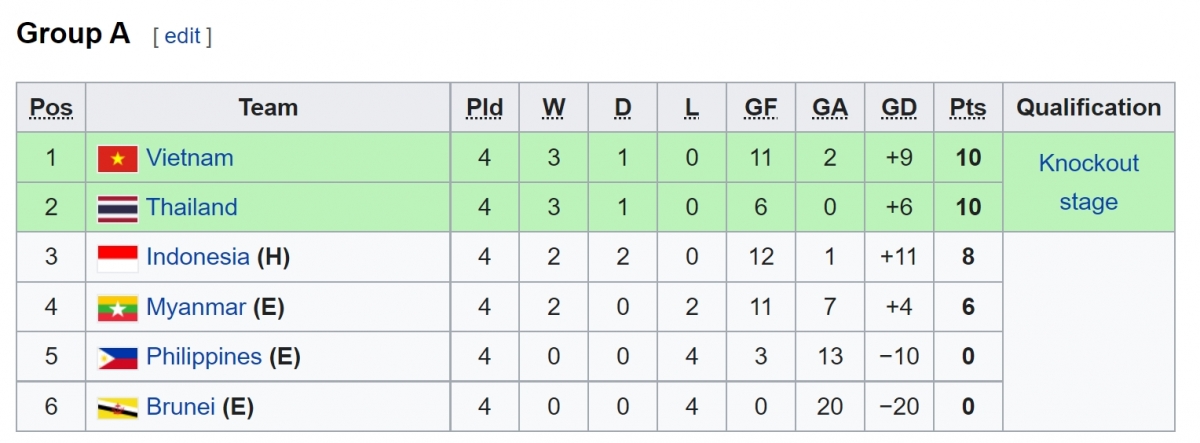Open the Indonesia team link

click(x=197, y=257)
